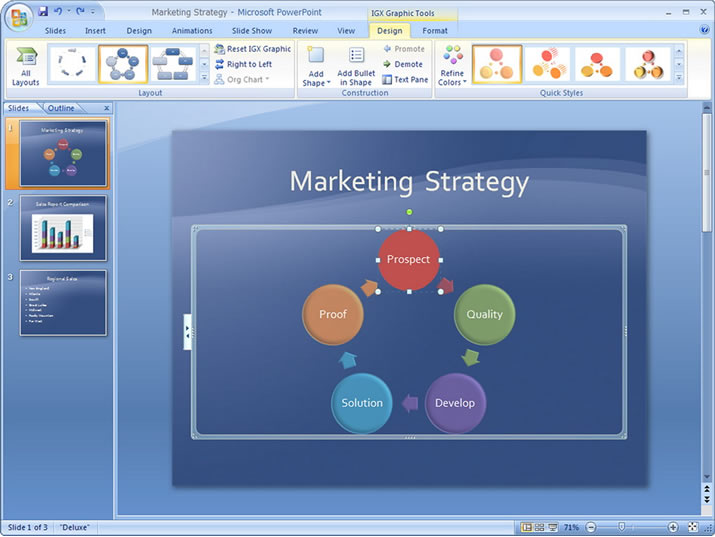Image resolution: width=715 pixels, height=537 pixels.
Task: Toggle Right to Left layout
Action: coord(243,64)
